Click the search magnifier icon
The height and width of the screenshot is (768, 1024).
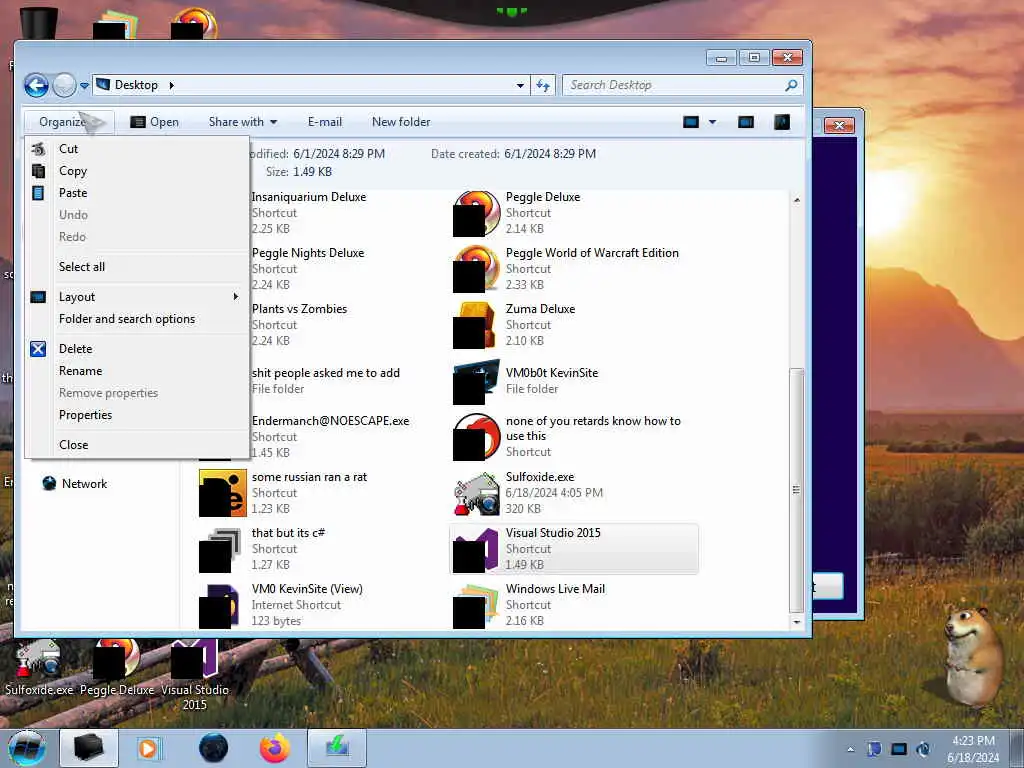[791, 86]
